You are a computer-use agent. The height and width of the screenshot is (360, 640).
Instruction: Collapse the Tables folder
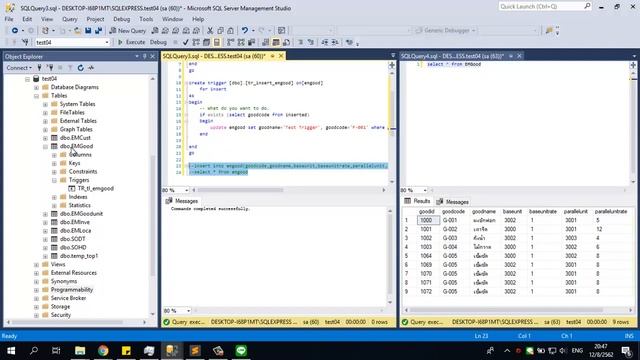point(36,96)
